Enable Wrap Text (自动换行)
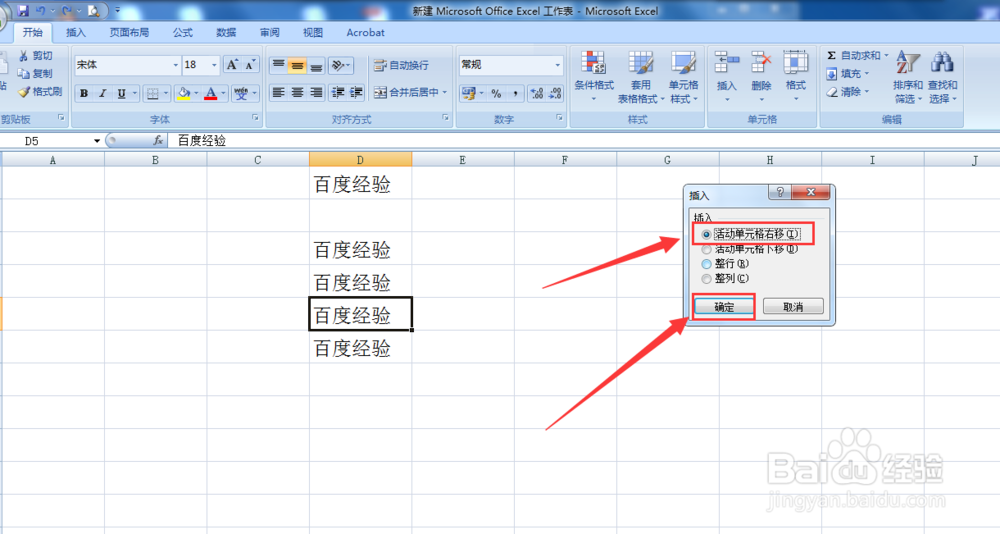 [402, 65]
